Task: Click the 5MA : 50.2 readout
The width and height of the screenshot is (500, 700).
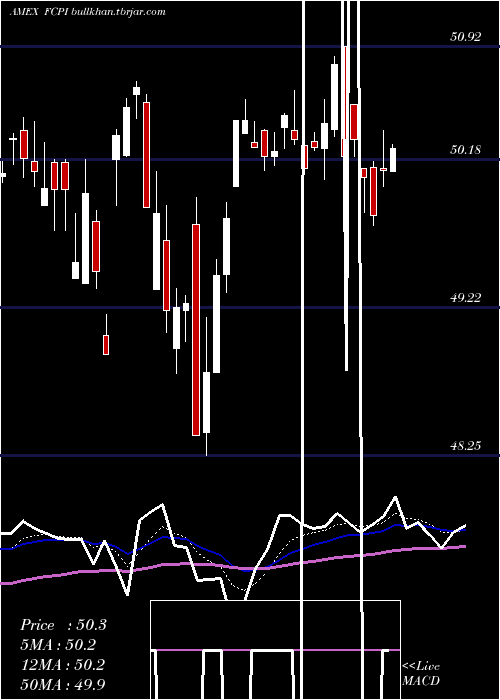Action: [x=58, y=645]
